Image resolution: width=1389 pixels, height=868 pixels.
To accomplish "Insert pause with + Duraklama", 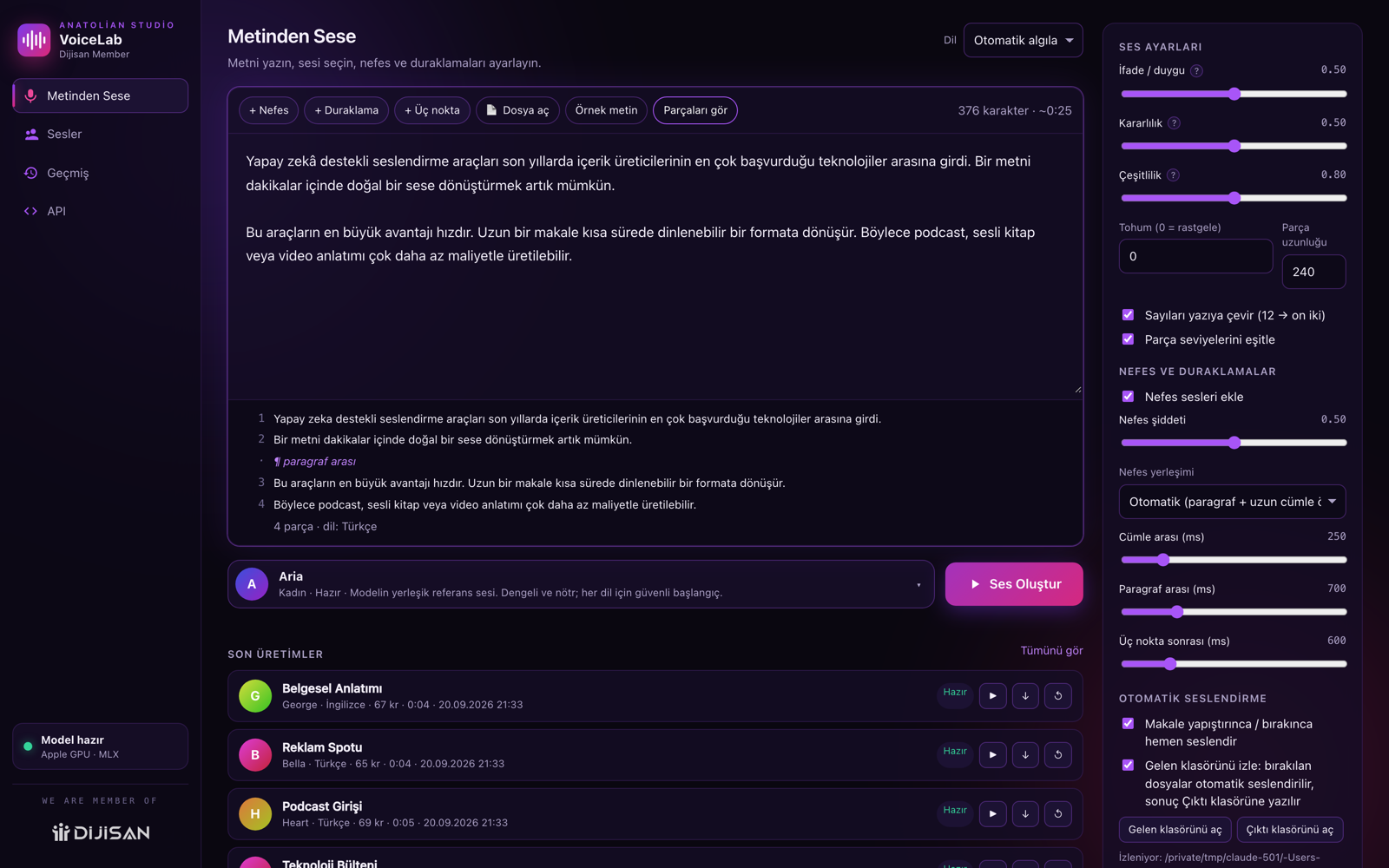I will (346, 110).
